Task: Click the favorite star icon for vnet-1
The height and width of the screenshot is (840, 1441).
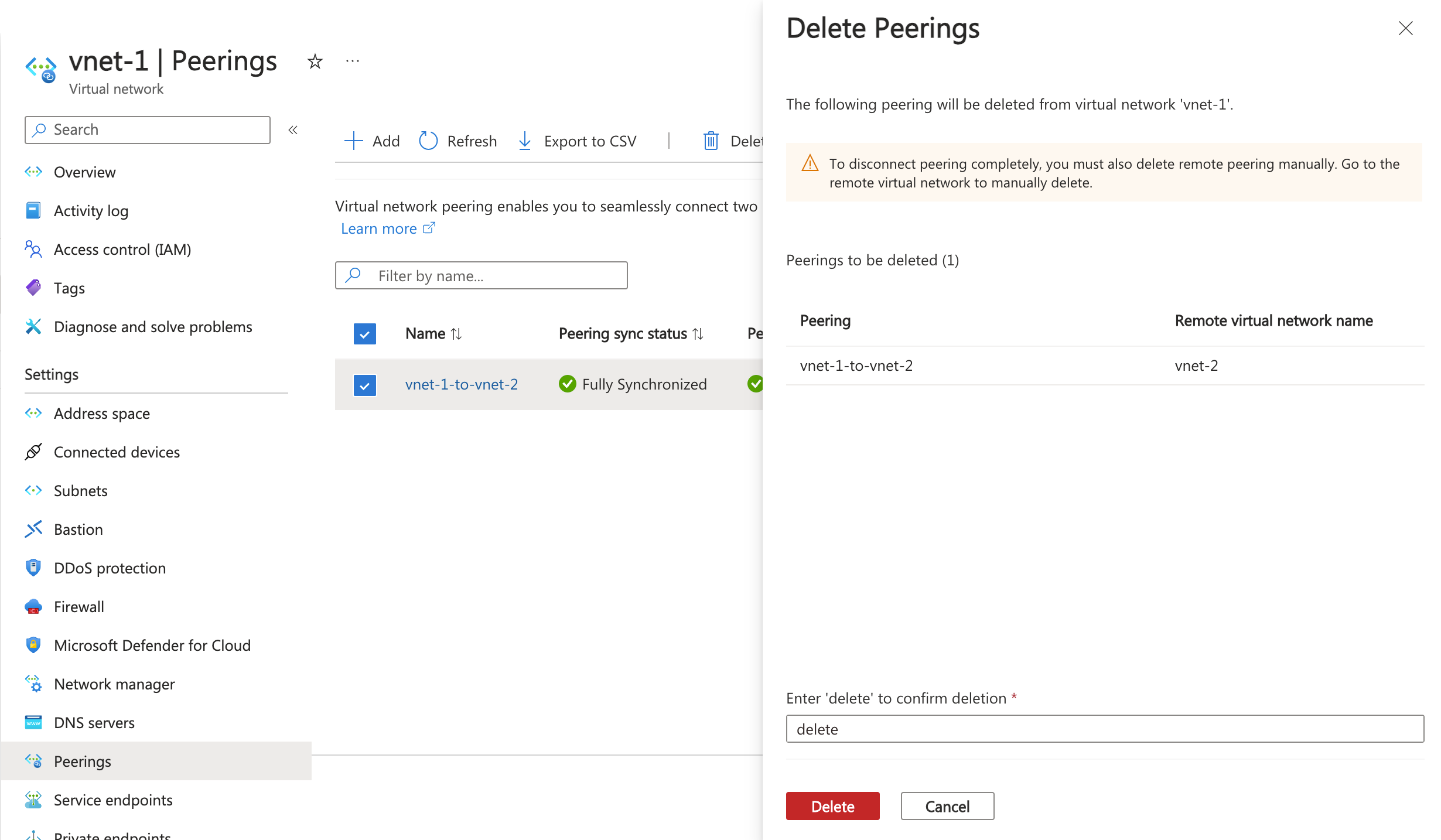Action: pyautogui.click(x=315, y=61)
